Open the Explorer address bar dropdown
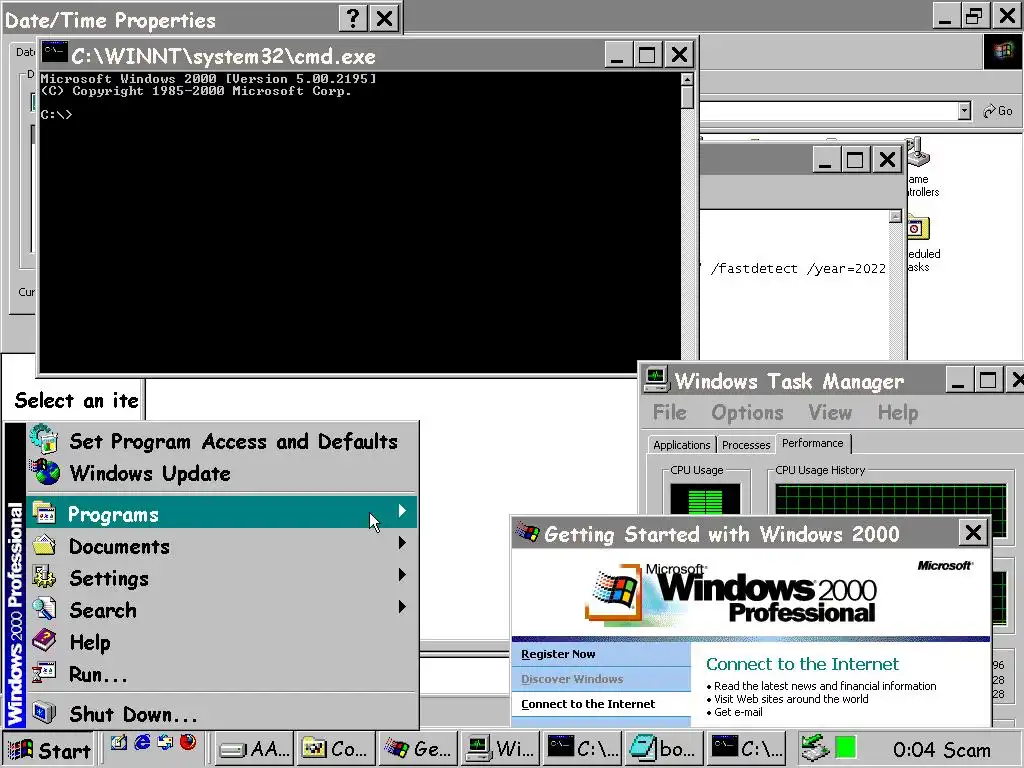This screenshot has width=1024, height=768. coord(965,111)
